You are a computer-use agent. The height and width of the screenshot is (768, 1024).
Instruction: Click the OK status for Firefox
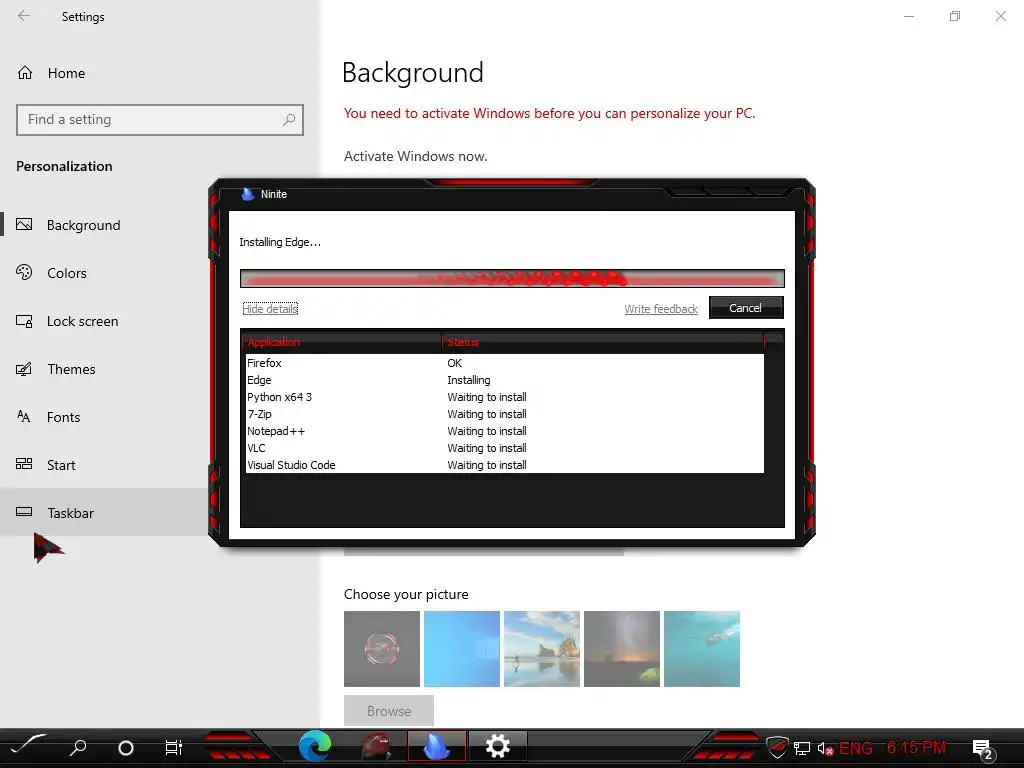(x=455, y=363)
